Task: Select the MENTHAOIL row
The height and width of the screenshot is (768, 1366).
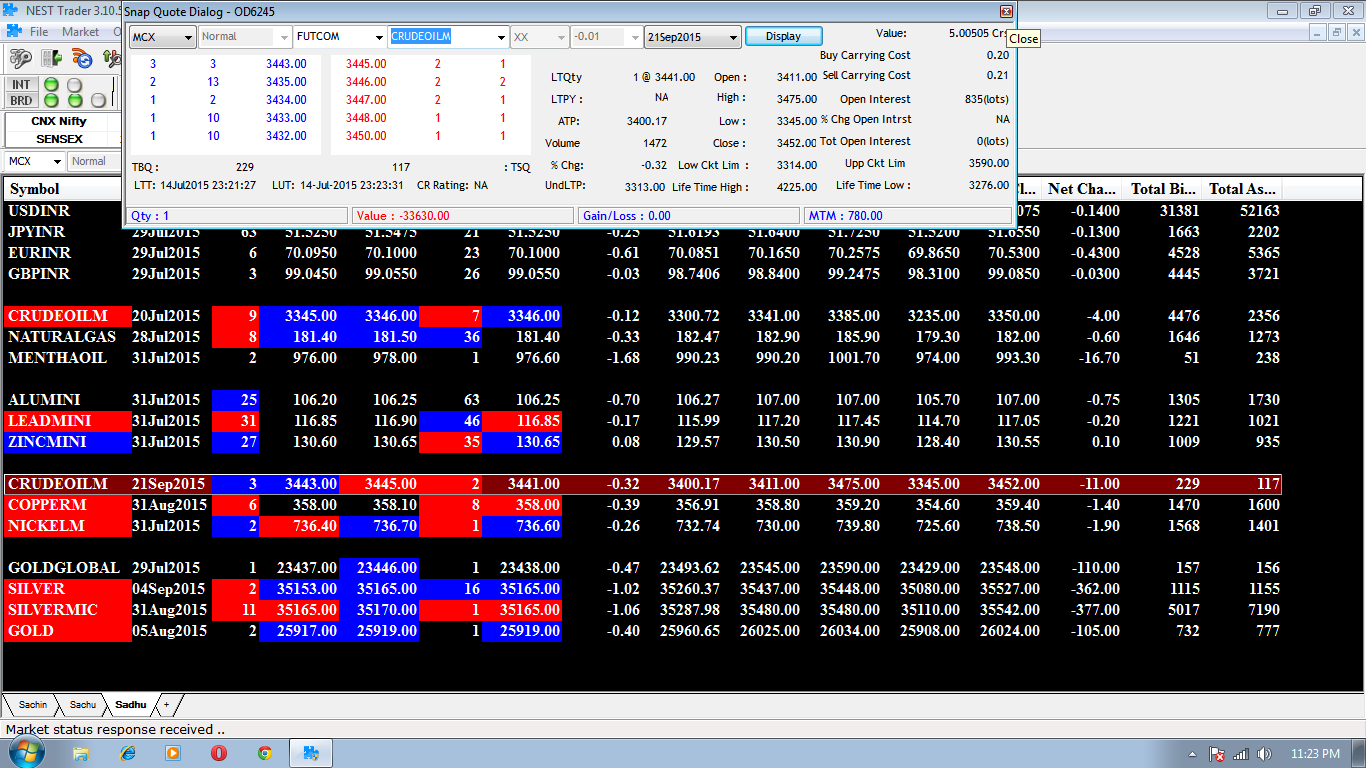Action: (642, 358)
